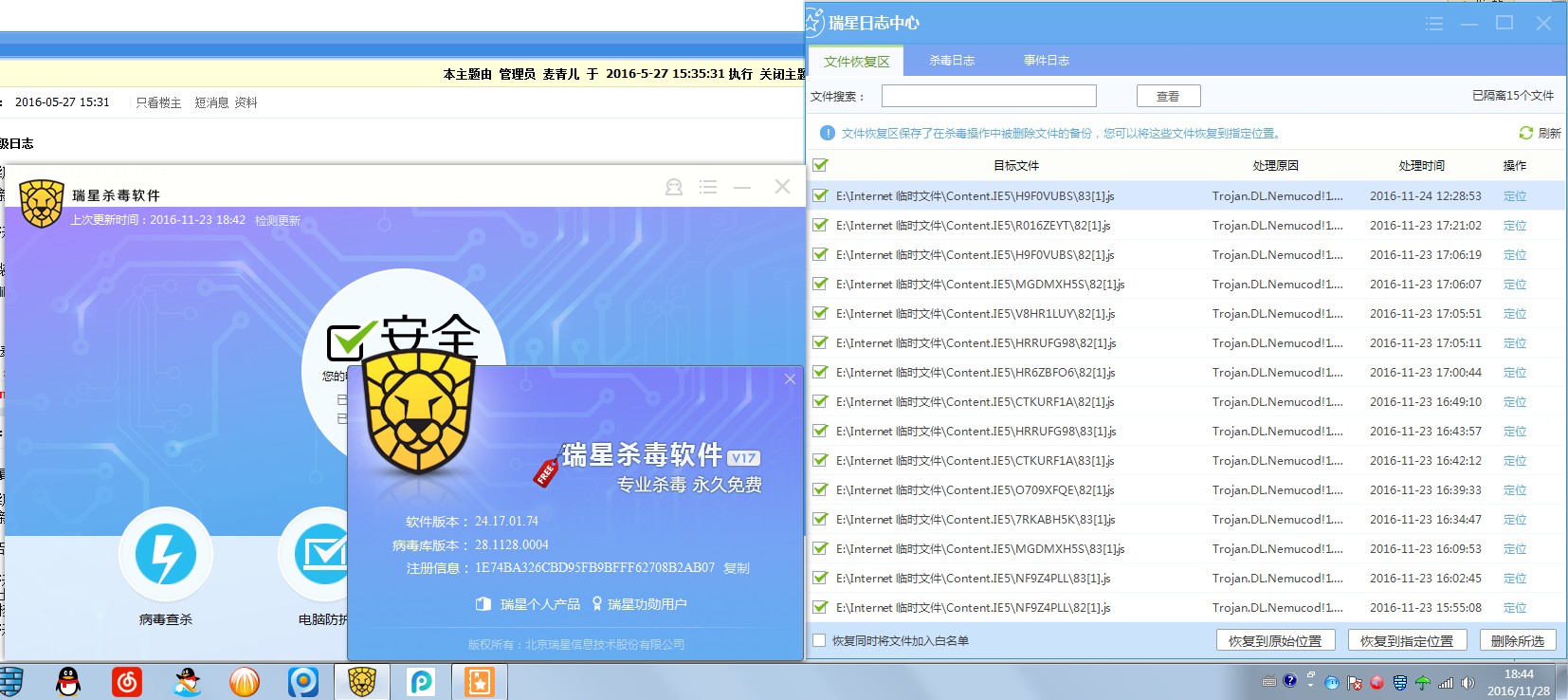
Task: Open the QQ penguin icon on the taskbar
Action: click(x=68, y=681)
